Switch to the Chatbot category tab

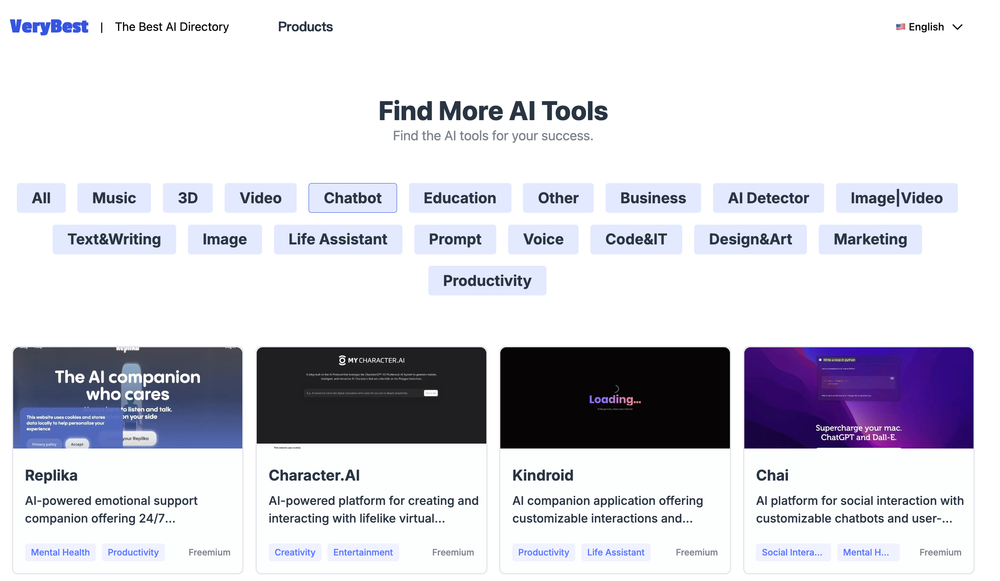352,198
